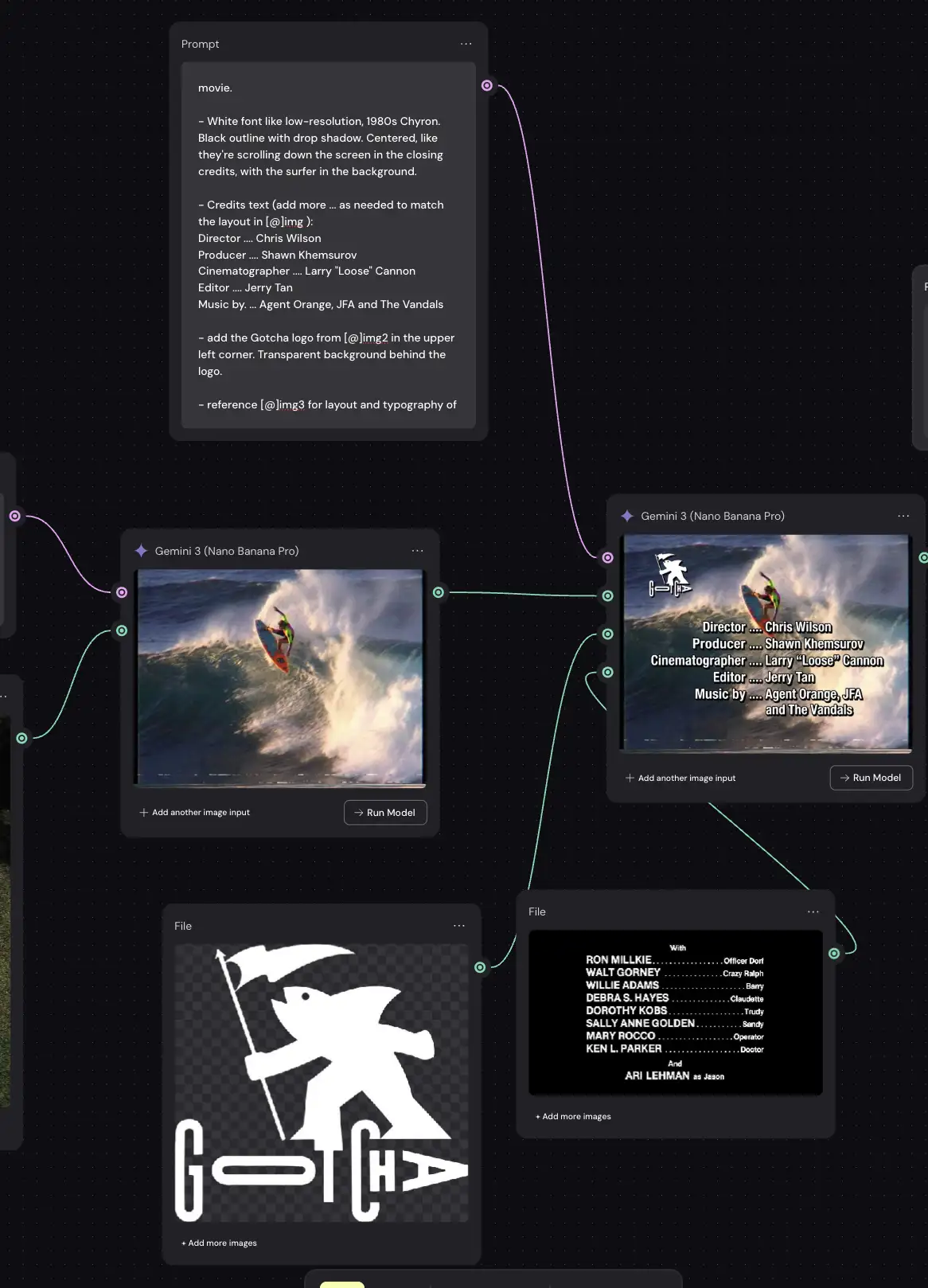Click pink prompt input port on credits overlay node

coord(608,557)
